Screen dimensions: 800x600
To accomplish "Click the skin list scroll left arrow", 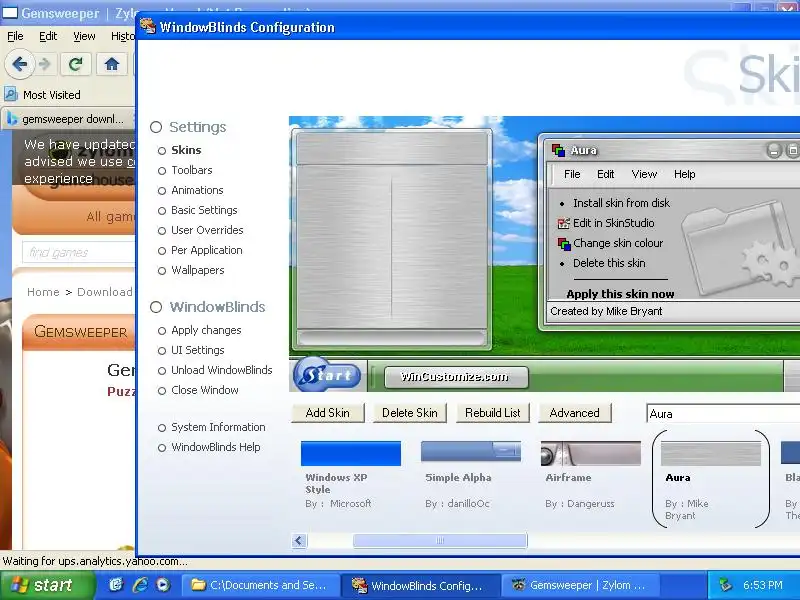I will [x=299, y=540].
